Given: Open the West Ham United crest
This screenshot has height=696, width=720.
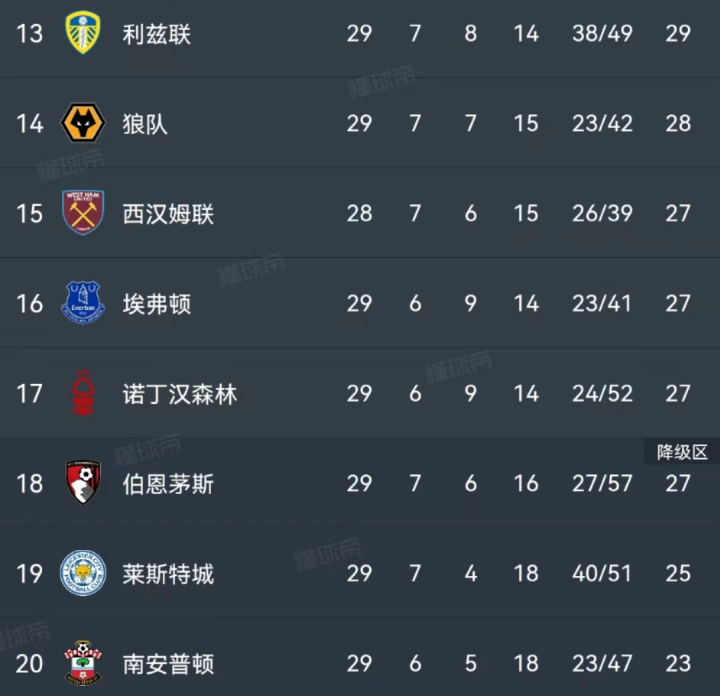Looking at the screenshot, I should [83, 213].
